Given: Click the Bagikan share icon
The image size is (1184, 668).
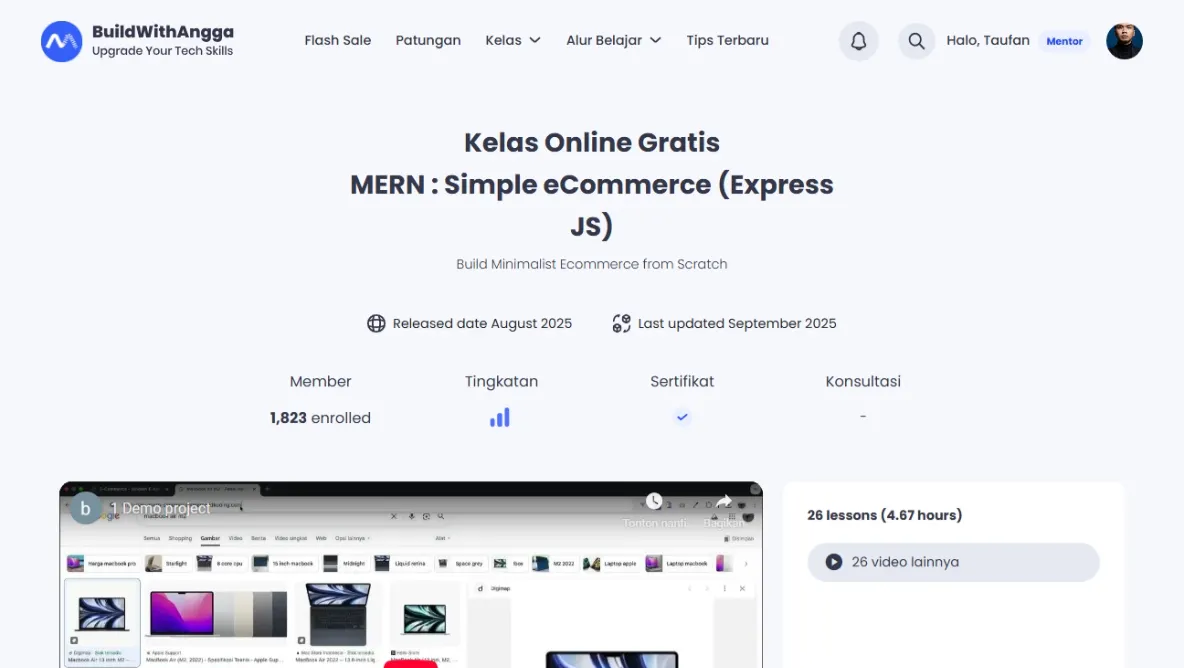Looking at the screenshot, I should [x=724, y=501].
